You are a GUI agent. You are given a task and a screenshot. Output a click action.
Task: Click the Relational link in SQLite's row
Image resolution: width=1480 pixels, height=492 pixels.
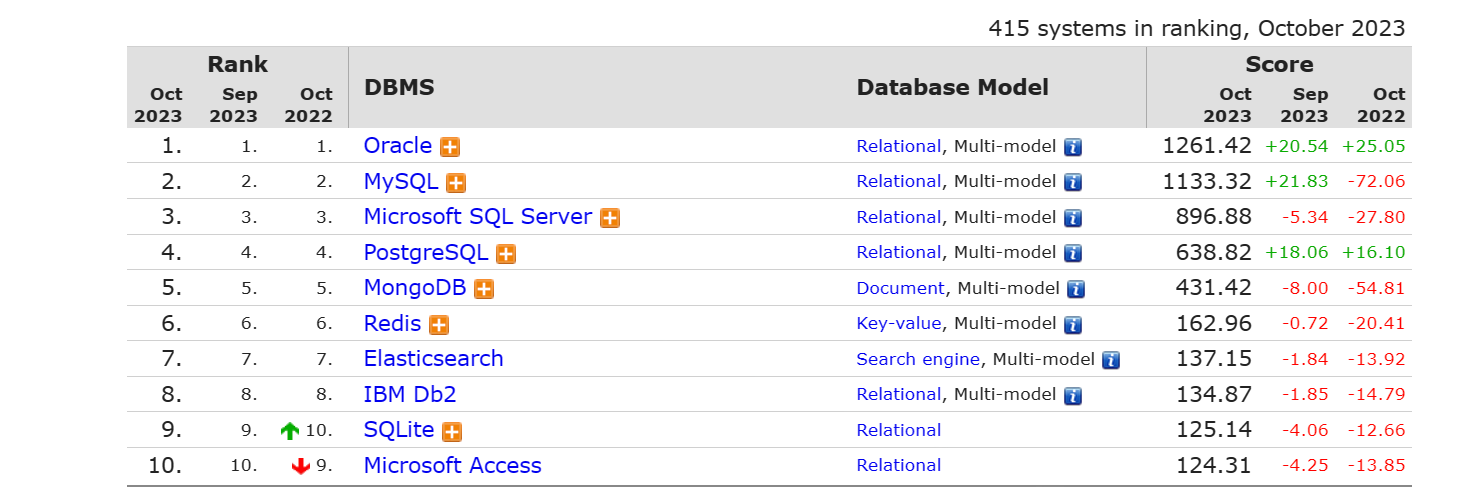click(x=899, y=430)
